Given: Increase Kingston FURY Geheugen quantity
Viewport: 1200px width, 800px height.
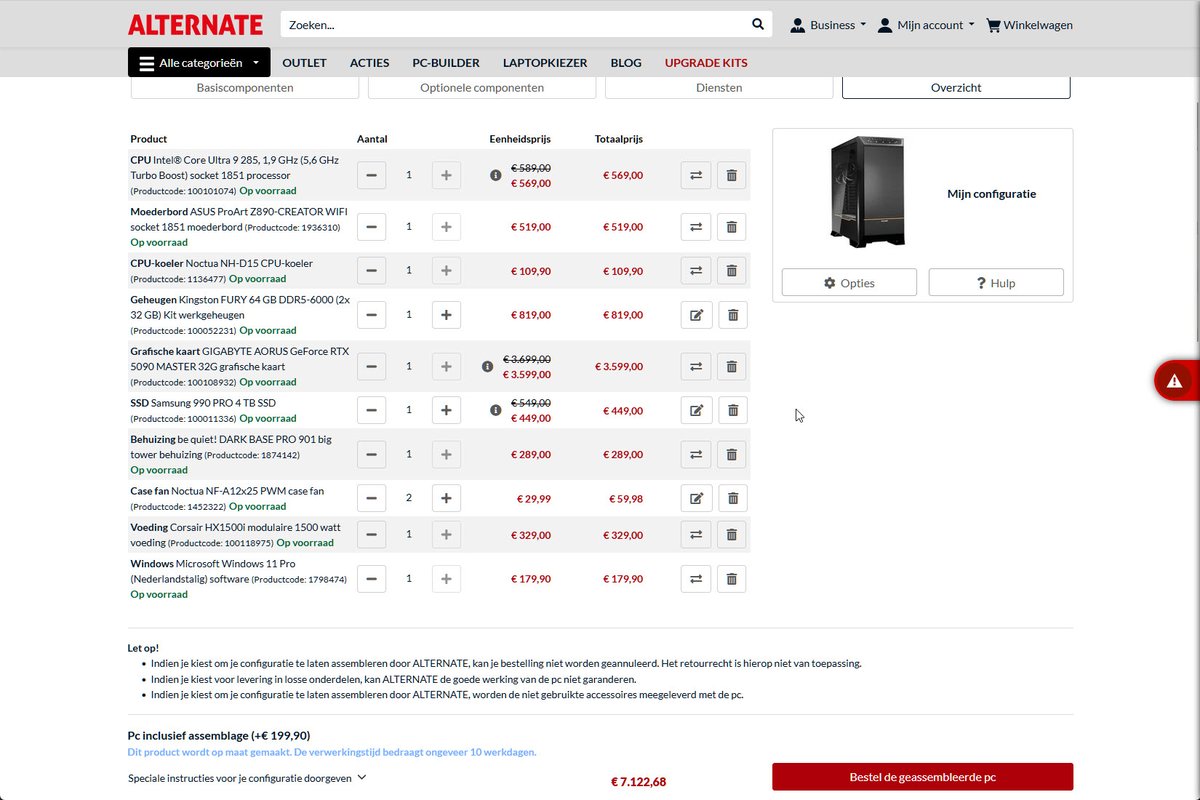Looking at the screenshot, I should point(446,315).
